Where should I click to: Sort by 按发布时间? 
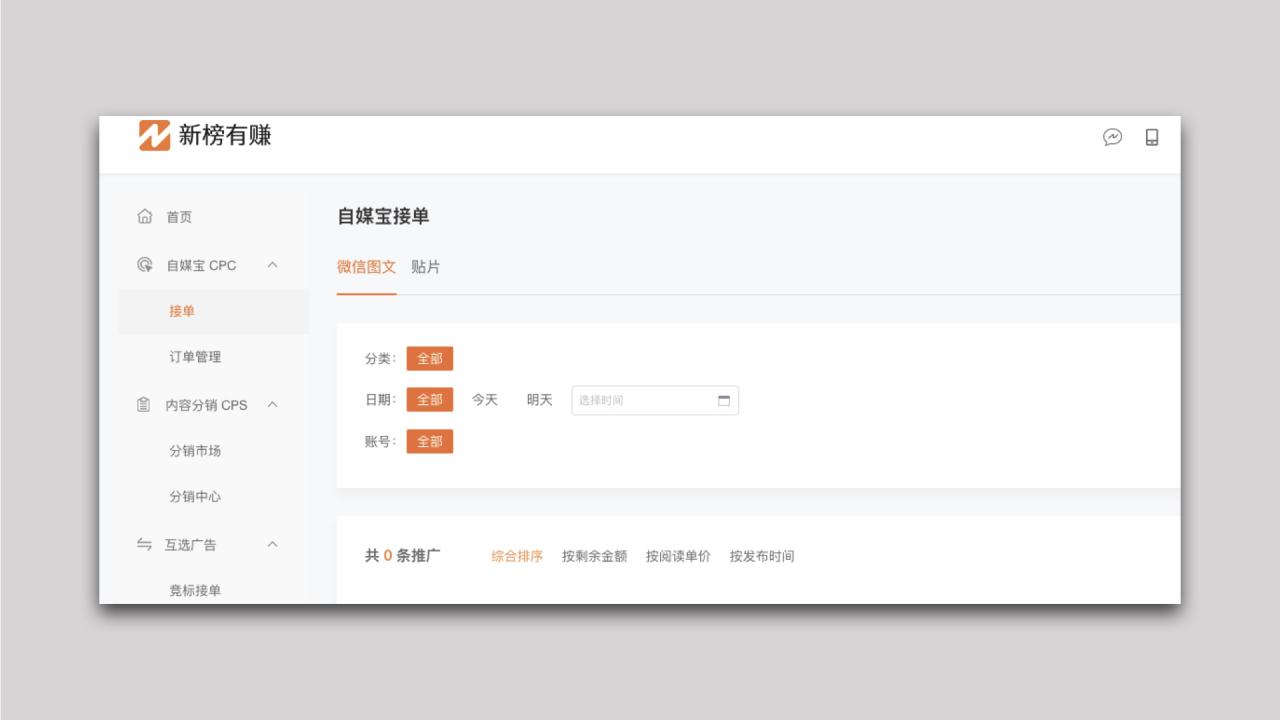tap(762, 557)
